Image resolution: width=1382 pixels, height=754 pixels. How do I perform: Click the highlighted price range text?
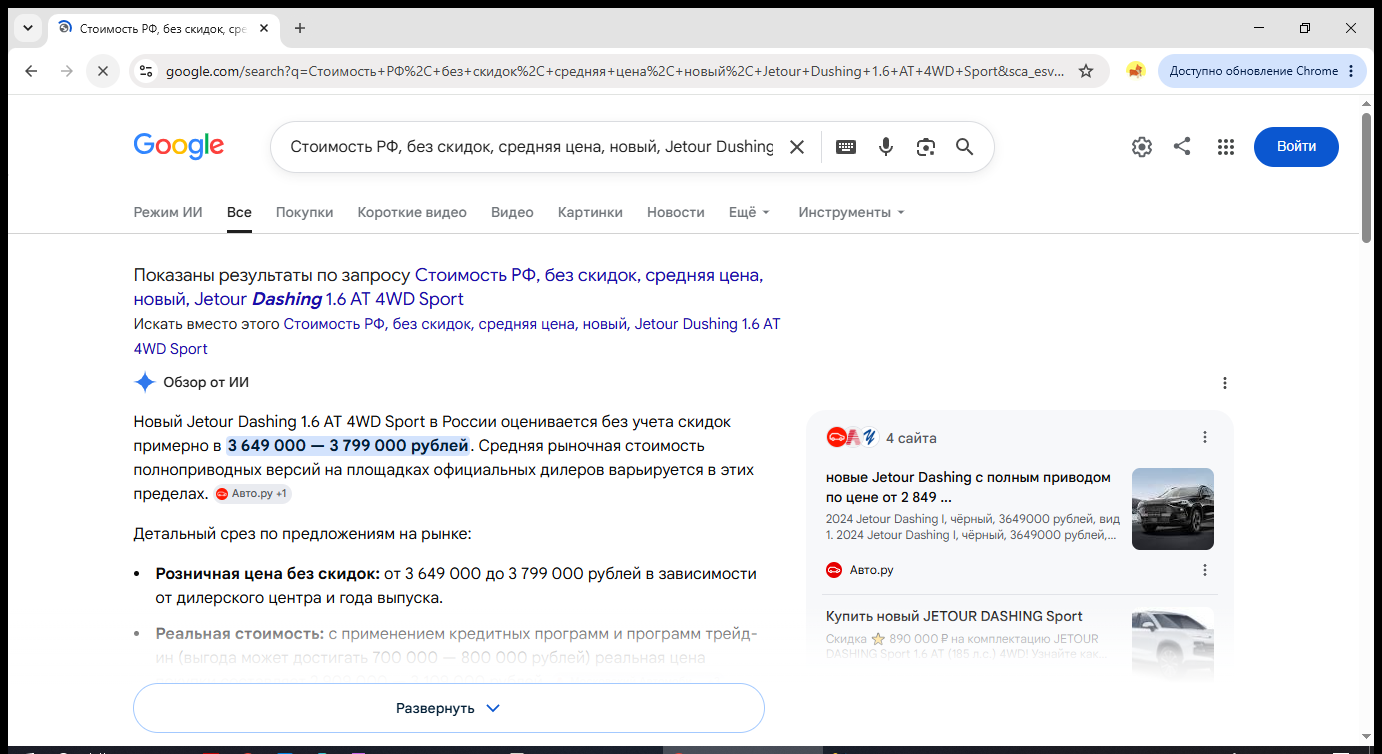pos(348,445)
